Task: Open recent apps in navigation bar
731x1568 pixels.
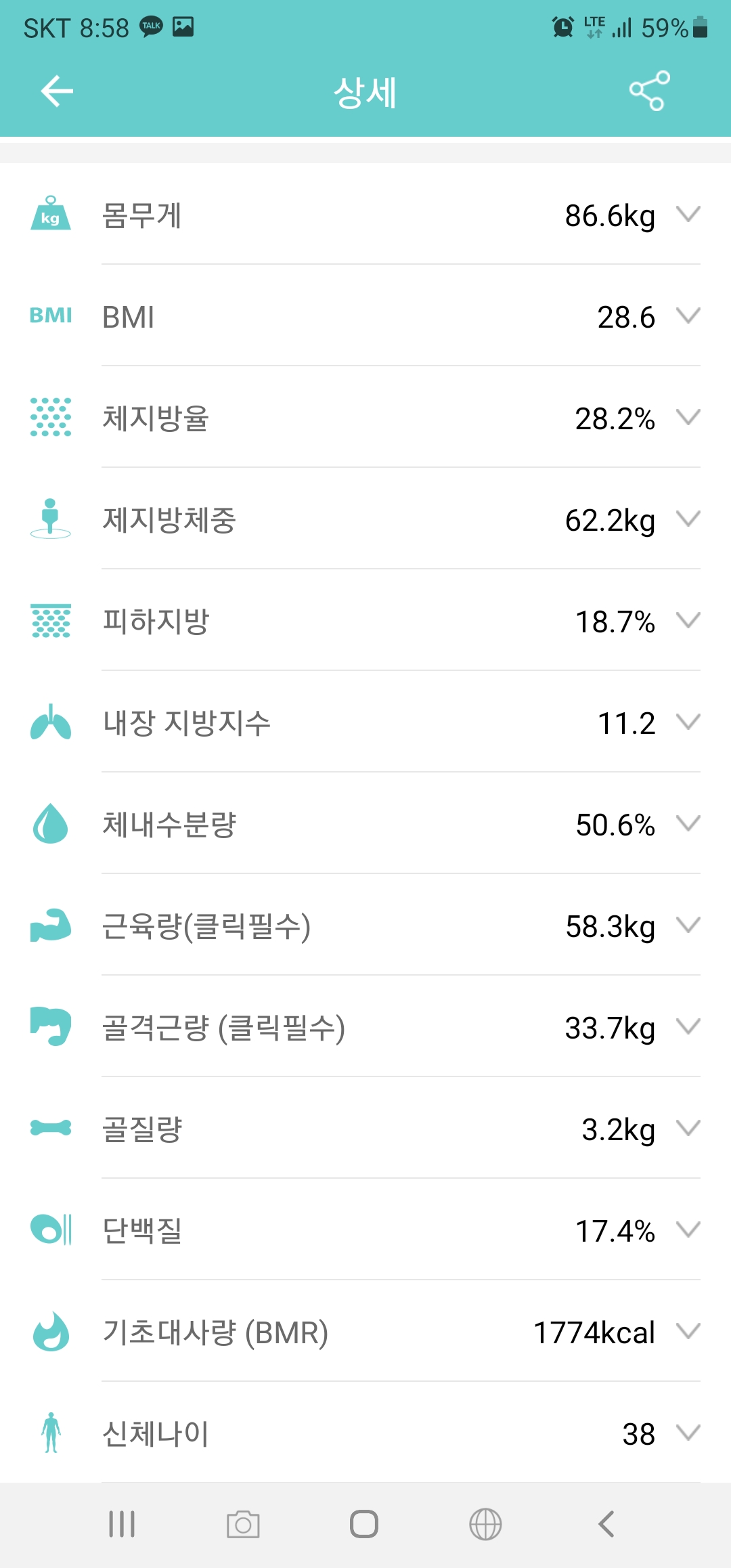Action: [x=122, y=1525]
